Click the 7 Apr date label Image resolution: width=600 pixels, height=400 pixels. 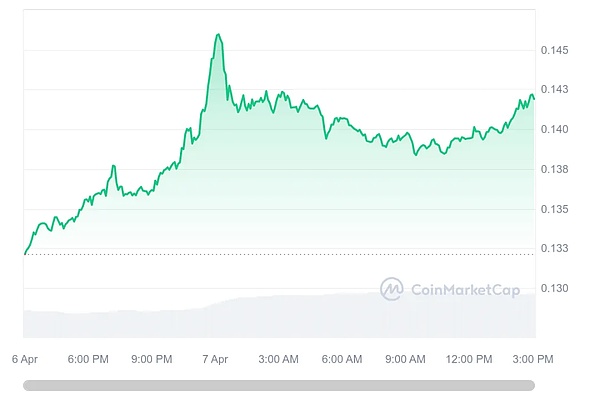click(x=216, y=358)
